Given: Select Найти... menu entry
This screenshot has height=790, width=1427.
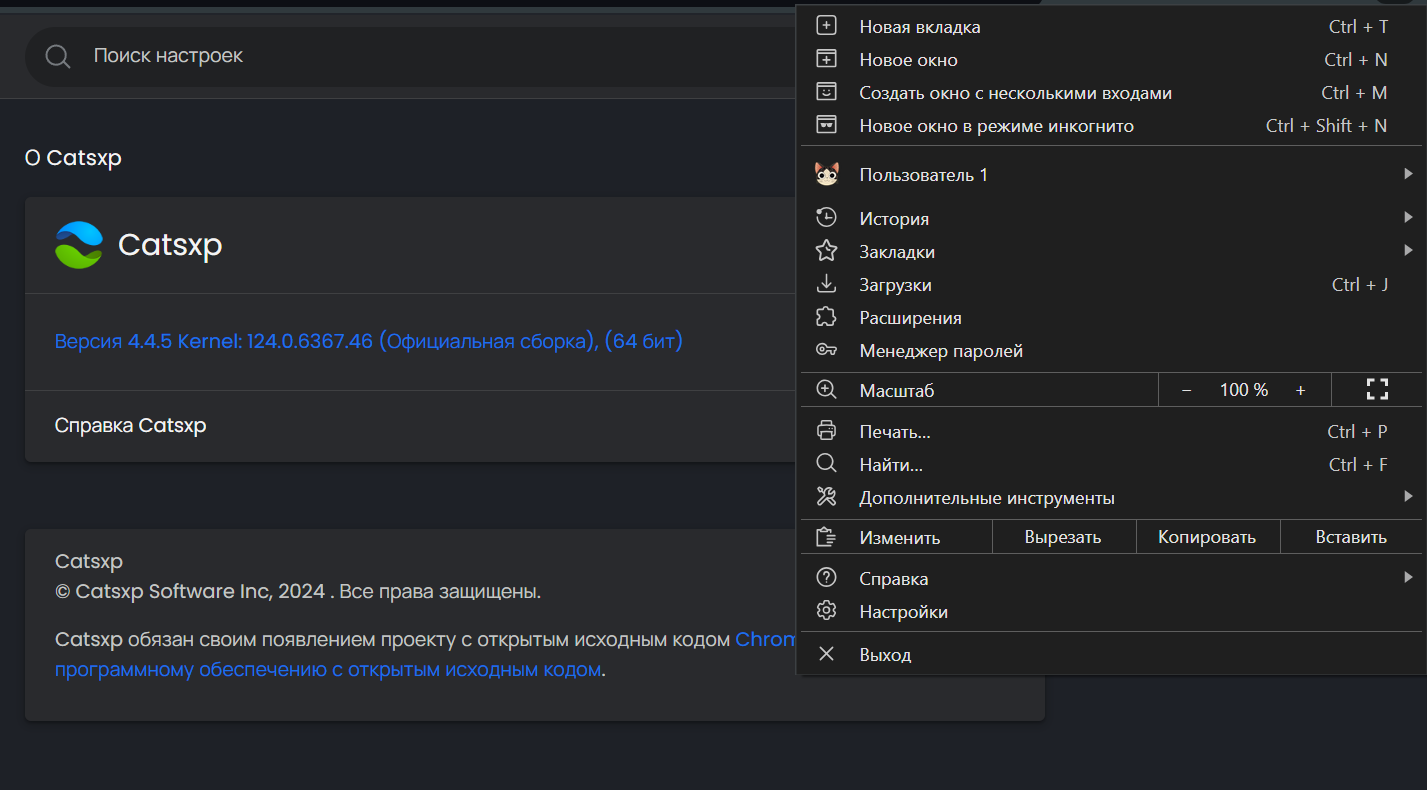Looking at the screenshot, I should [x=1111, y=465].
